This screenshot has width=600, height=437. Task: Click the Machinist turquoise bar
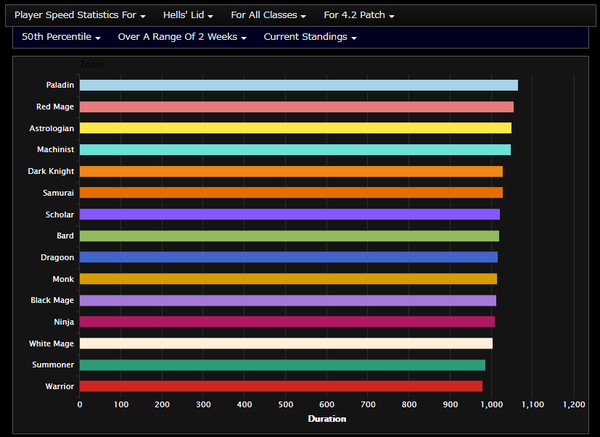point(295,150)
